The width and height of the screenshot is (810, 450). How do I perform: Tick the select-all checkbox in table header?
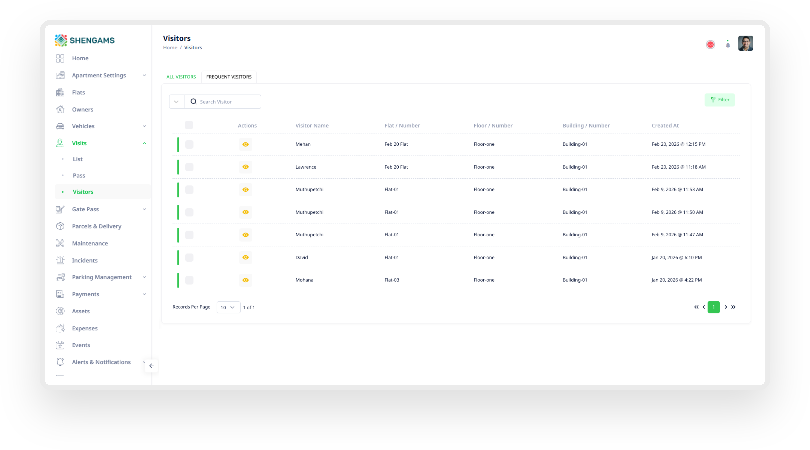pos(189,125)
